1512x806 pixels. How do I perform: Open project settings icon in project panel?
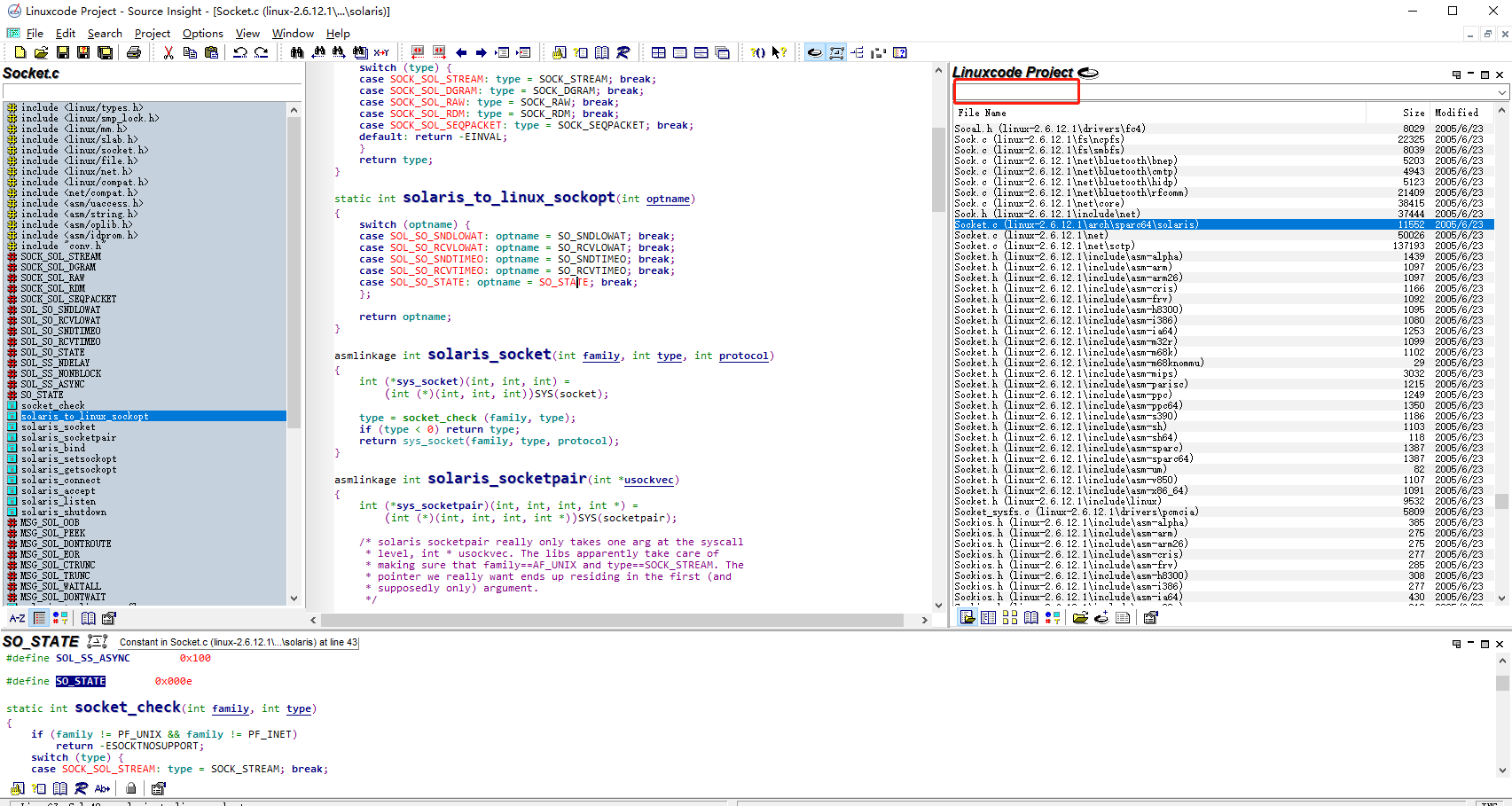(x=1150, y=617)
